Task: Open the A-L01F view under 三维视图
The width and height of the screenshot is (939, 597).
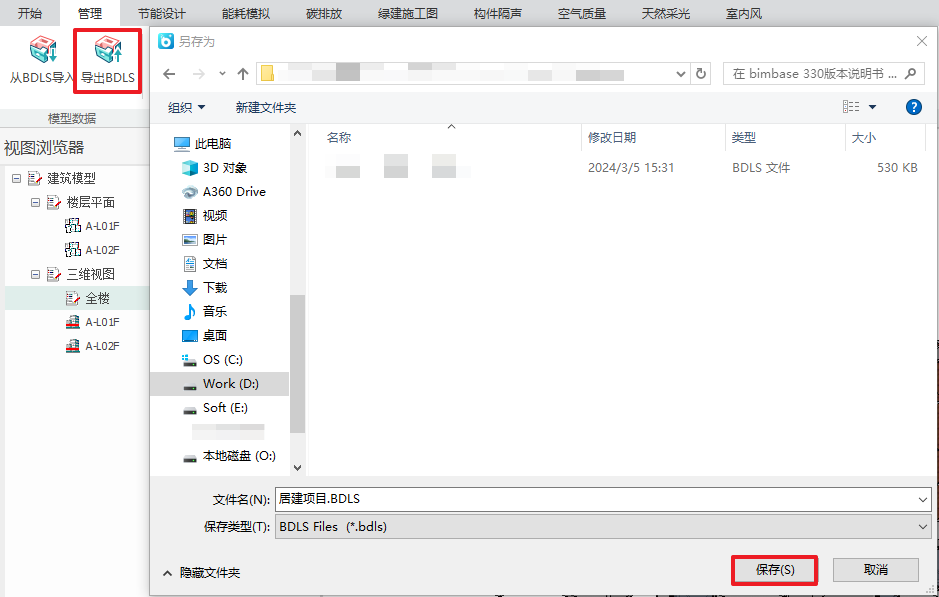Action: (x=92, y=322)
